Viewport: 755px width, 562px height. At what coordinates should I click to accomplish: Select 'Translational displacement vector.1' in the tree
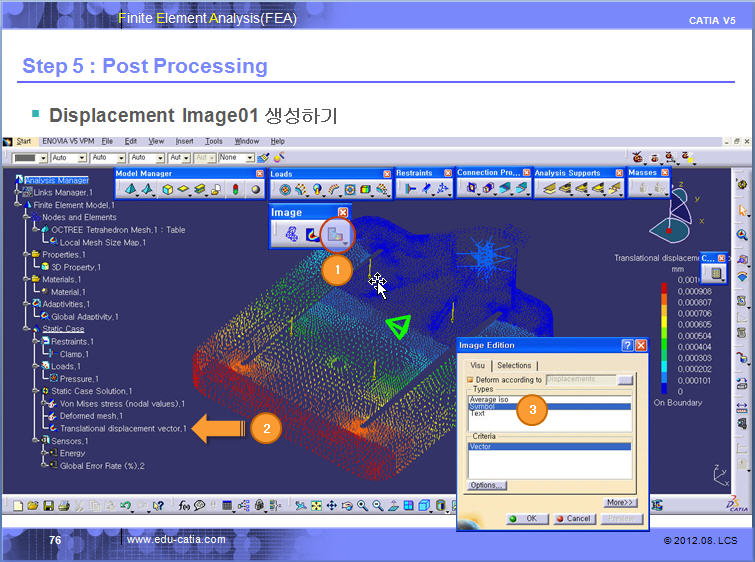(123, 428)
